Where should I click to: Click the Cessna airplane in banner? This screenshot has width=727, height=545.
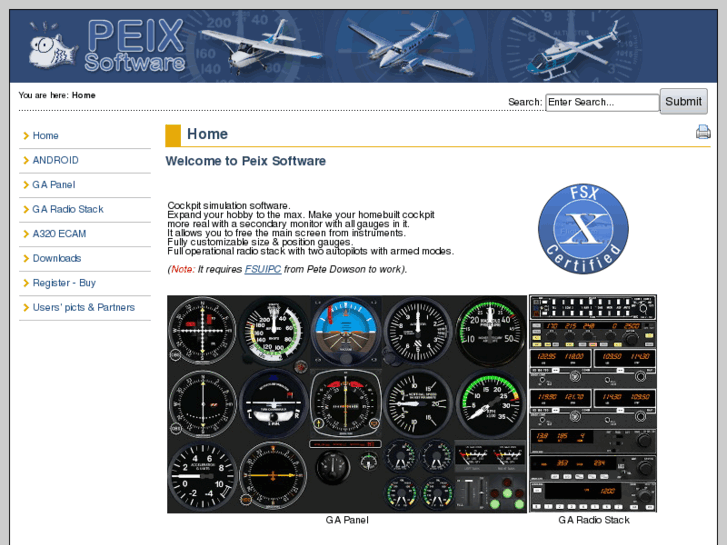click(x=261, y=46)
